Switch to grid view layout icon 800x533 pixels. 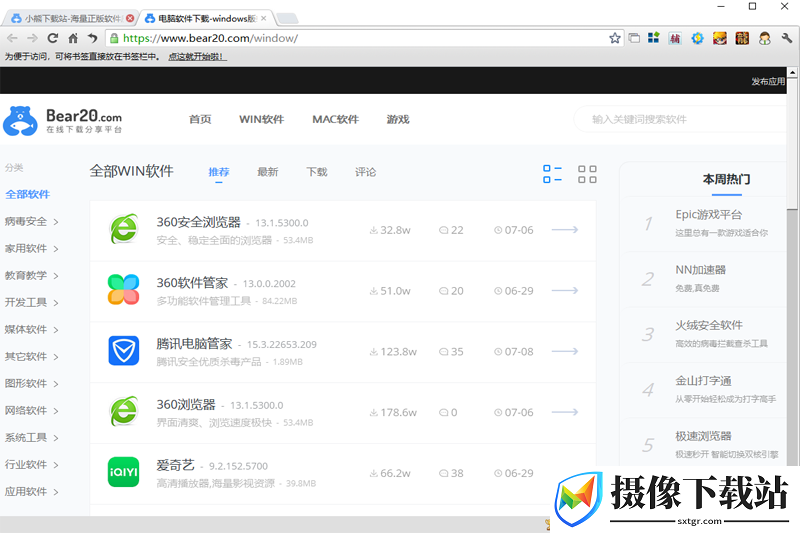click(x=587, y=174)
